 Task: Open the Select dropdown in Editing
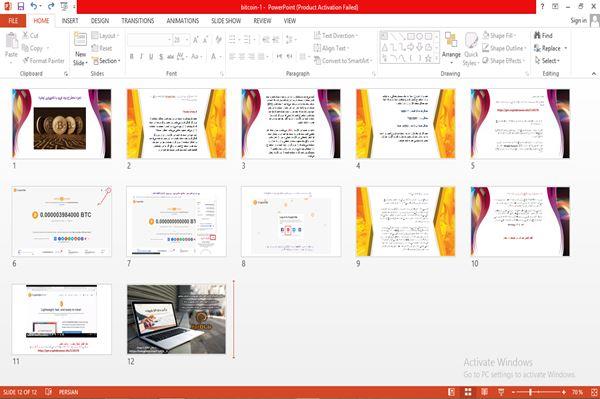click(x=548, y=60)
